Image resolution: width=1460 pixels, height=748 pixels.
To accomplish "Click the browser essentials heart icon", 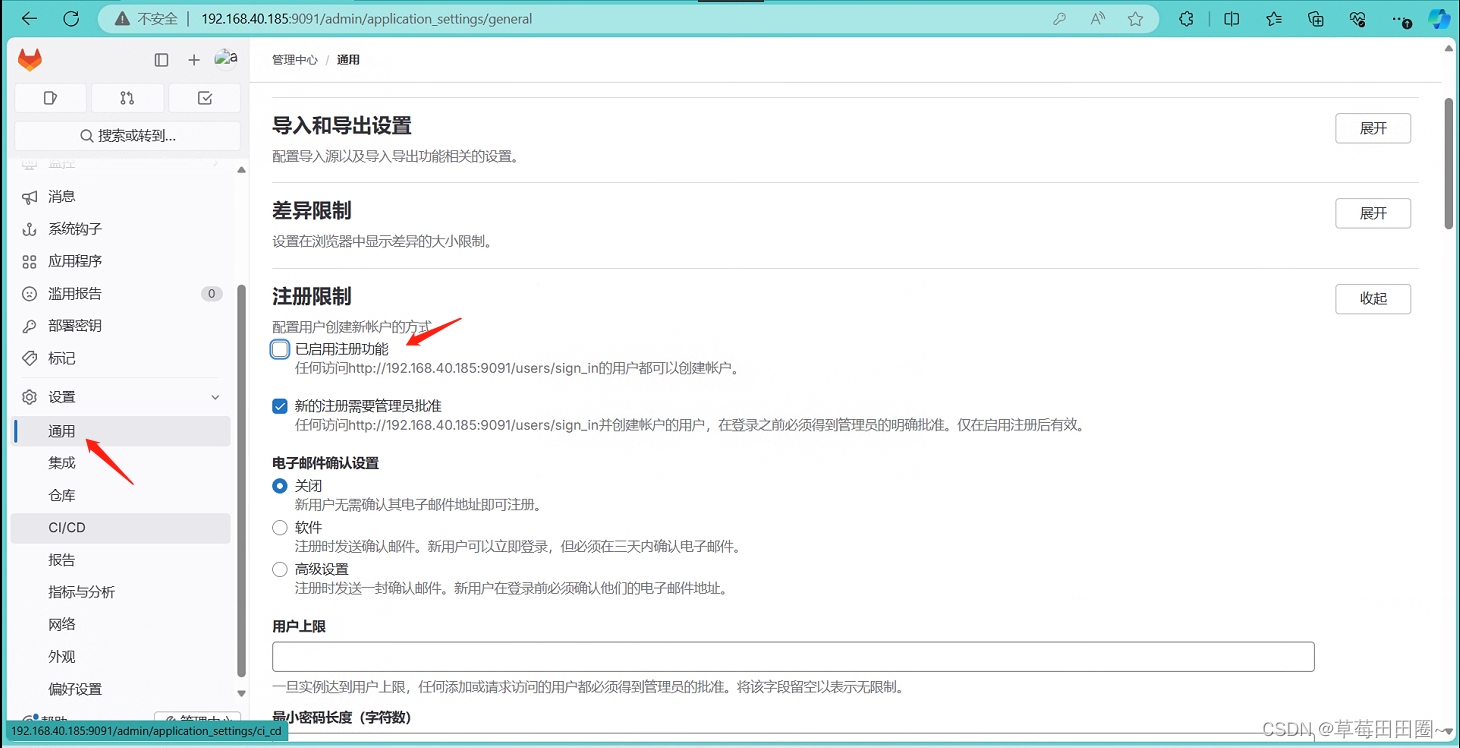I will tap(1358, 19).
